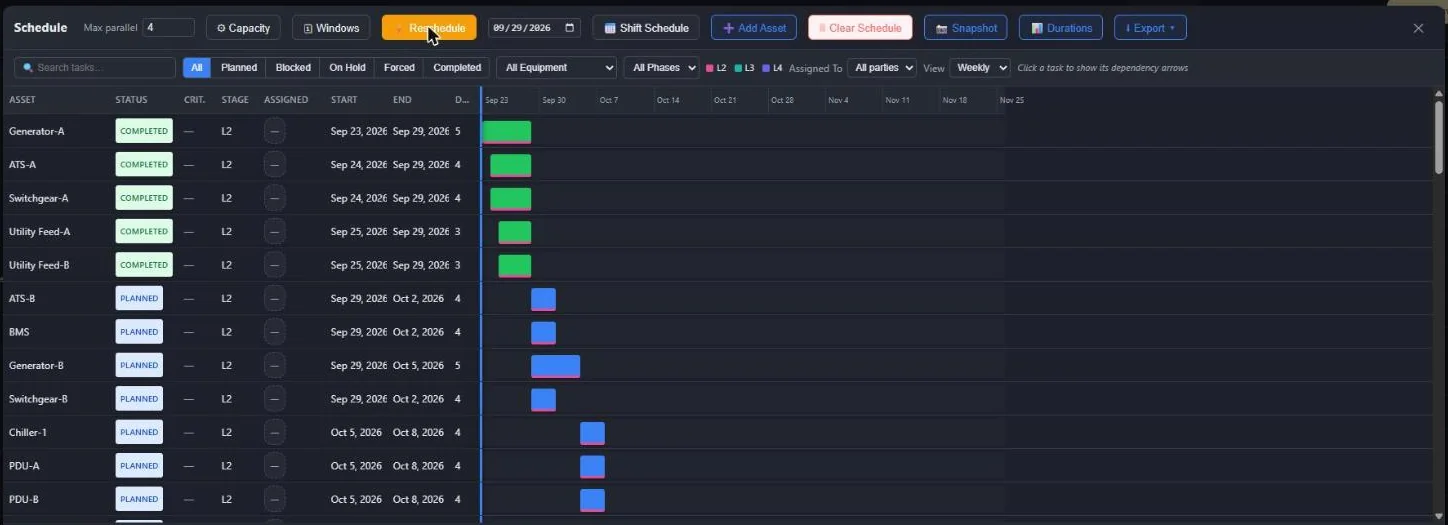1448x525 pixels.
Task: Click the assigned circle for Generator-A
Action: [x=275, y=131]
